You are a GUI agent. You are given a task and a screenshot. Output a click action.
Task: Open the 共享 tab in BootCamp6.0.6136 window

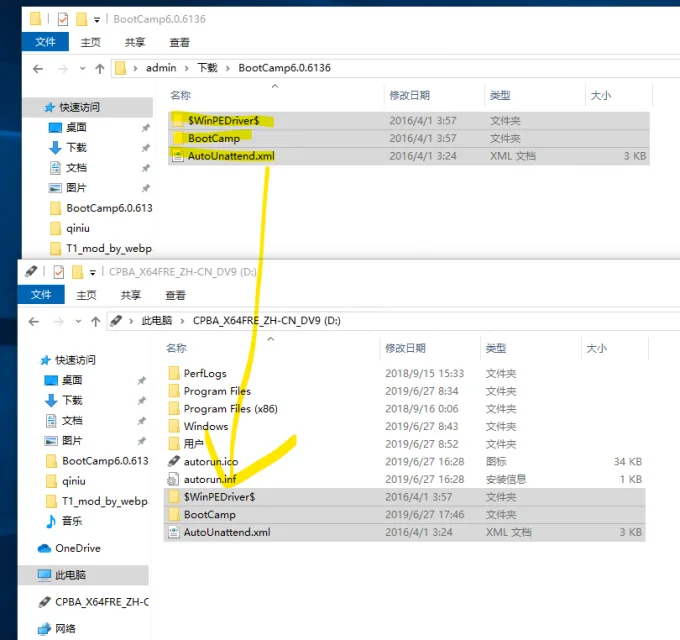(135, 42)
